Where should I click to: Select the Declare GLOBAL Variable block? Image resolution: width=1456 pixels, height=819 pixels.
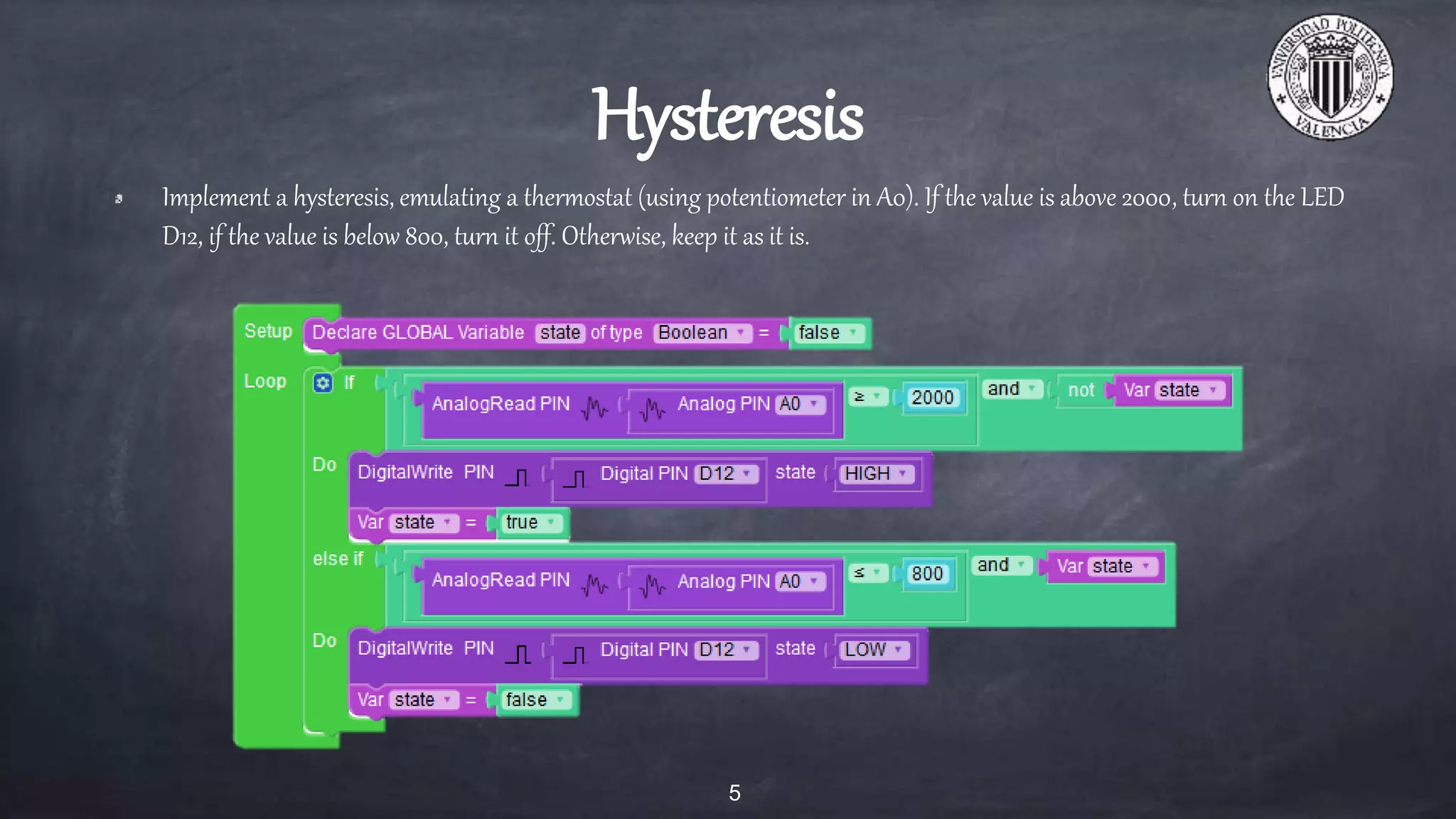click(418, 333)
